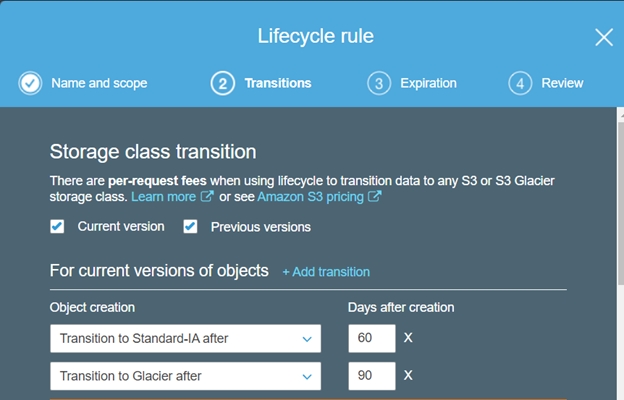
Task: Go to the Name and scope step
Action: (99, 83)
